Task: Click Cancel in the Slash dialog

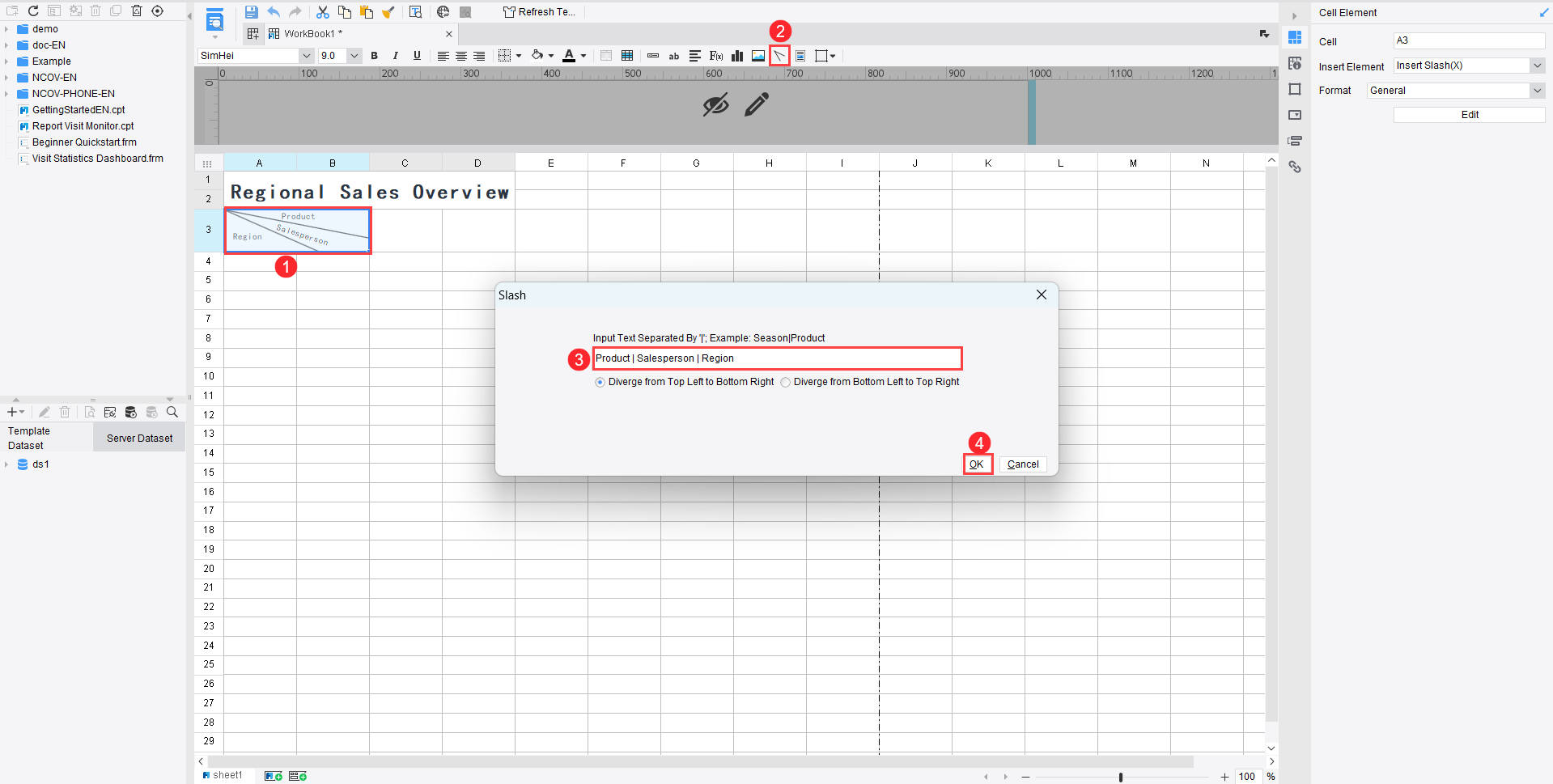Action: click(1023, 464)
